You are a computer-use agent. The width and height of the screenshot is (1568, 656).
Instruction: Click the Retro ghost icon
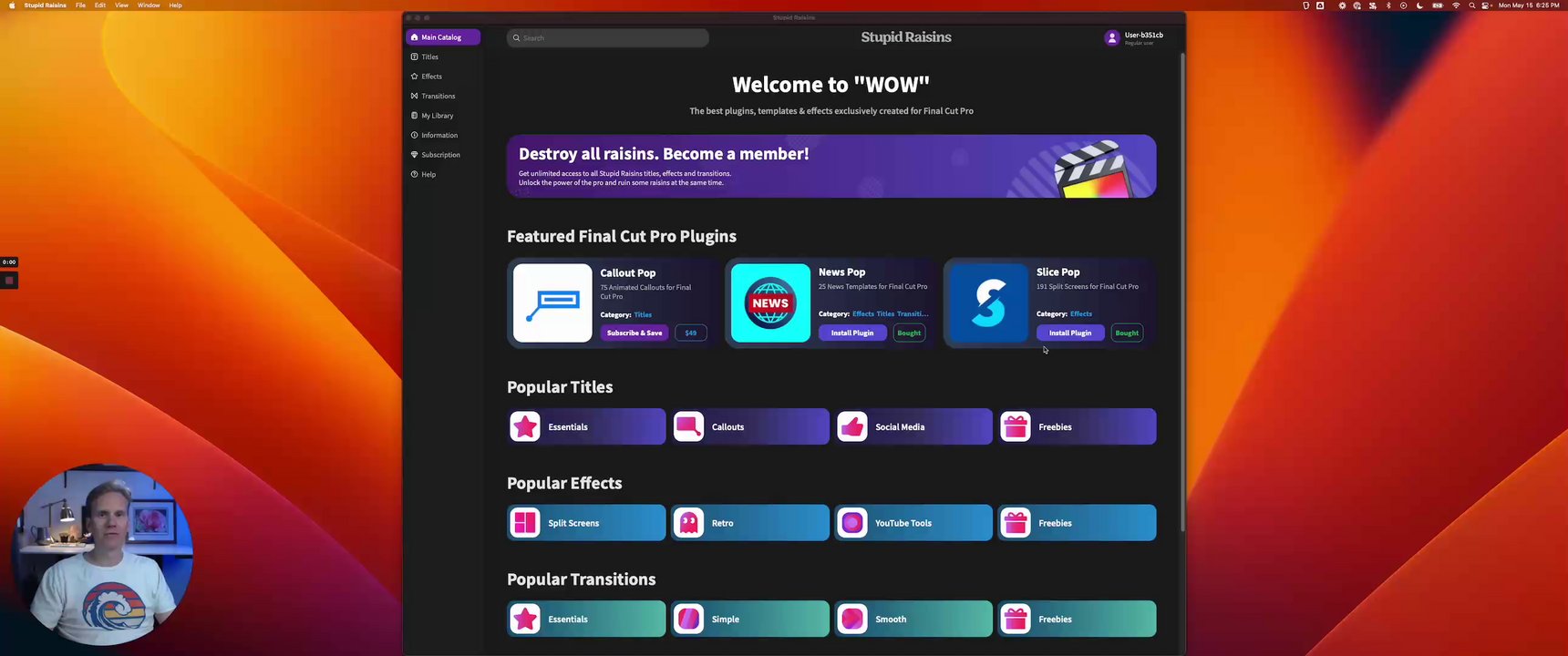point(688,523)
